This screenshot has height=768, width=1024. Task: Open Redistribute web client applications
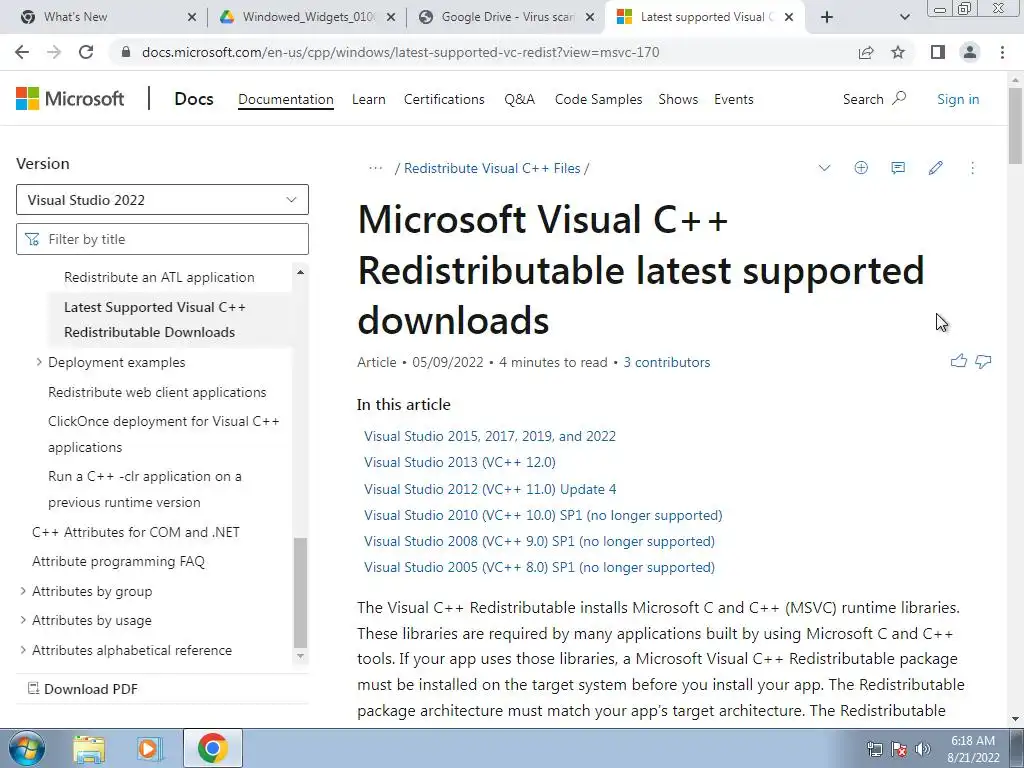(x=157, y=392)
